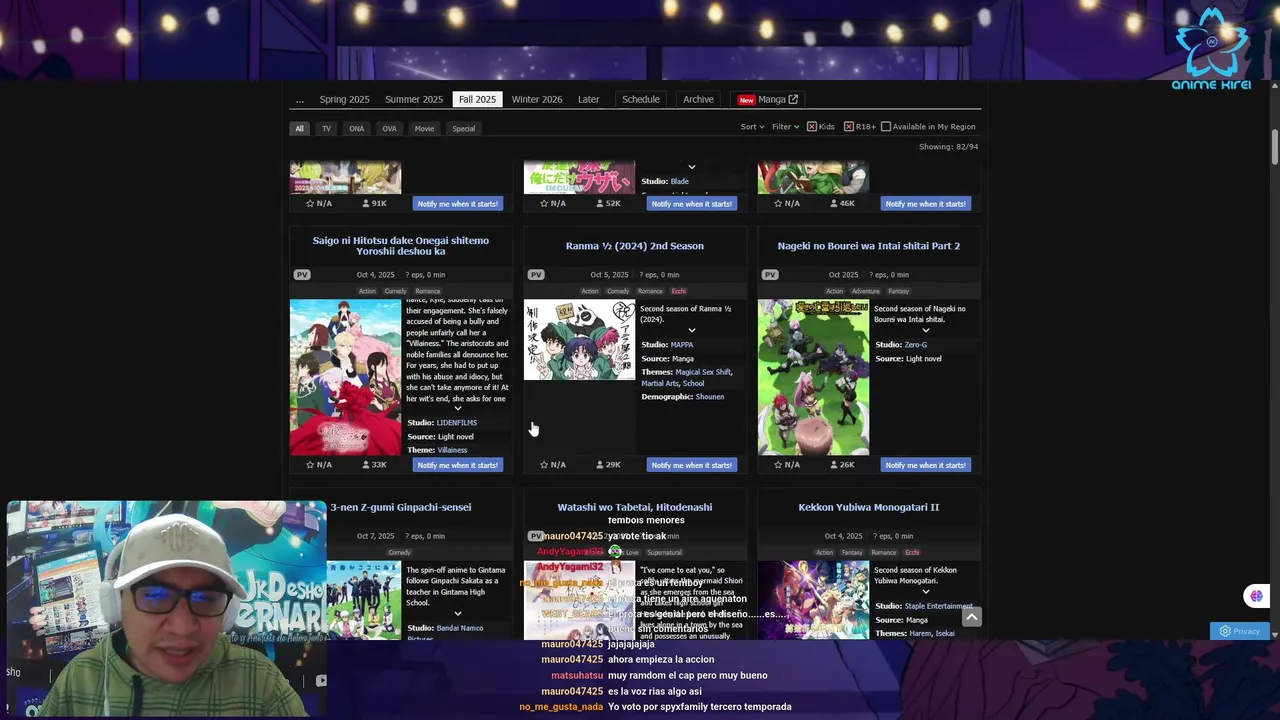This screenshot has width=1280, height=720.
Task: Click the LIDENFILMS studio link
Action: tap(456, 423)
